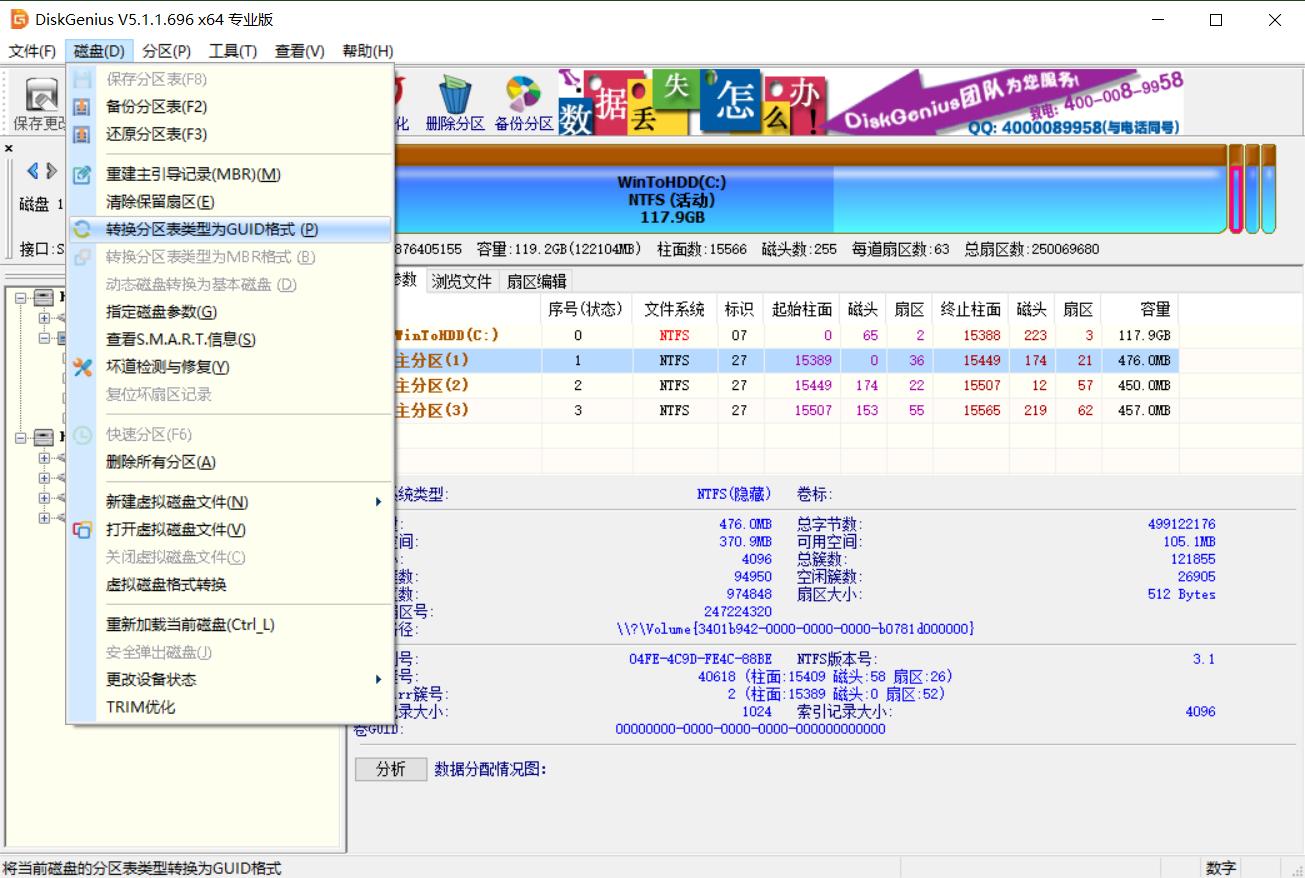Click the 450.0MB capacity cell
This screenshot has height=878, width=1305.
(x=1143, y=385)
